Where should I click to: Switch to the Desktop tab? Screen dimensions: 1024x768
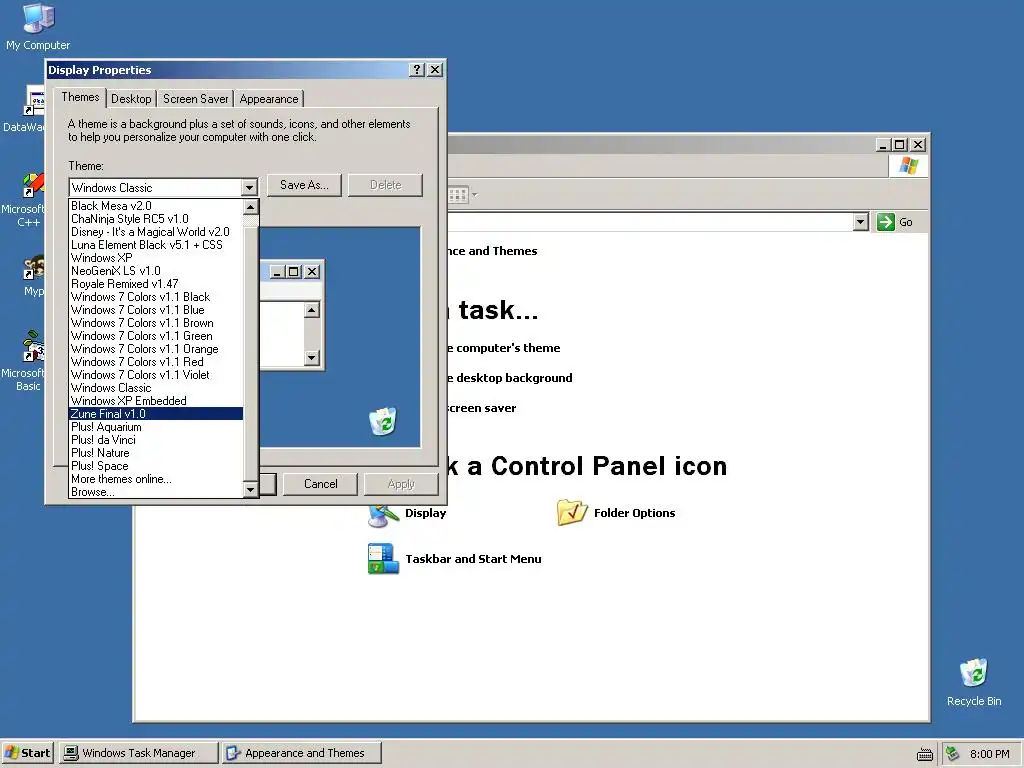point(131,99)
